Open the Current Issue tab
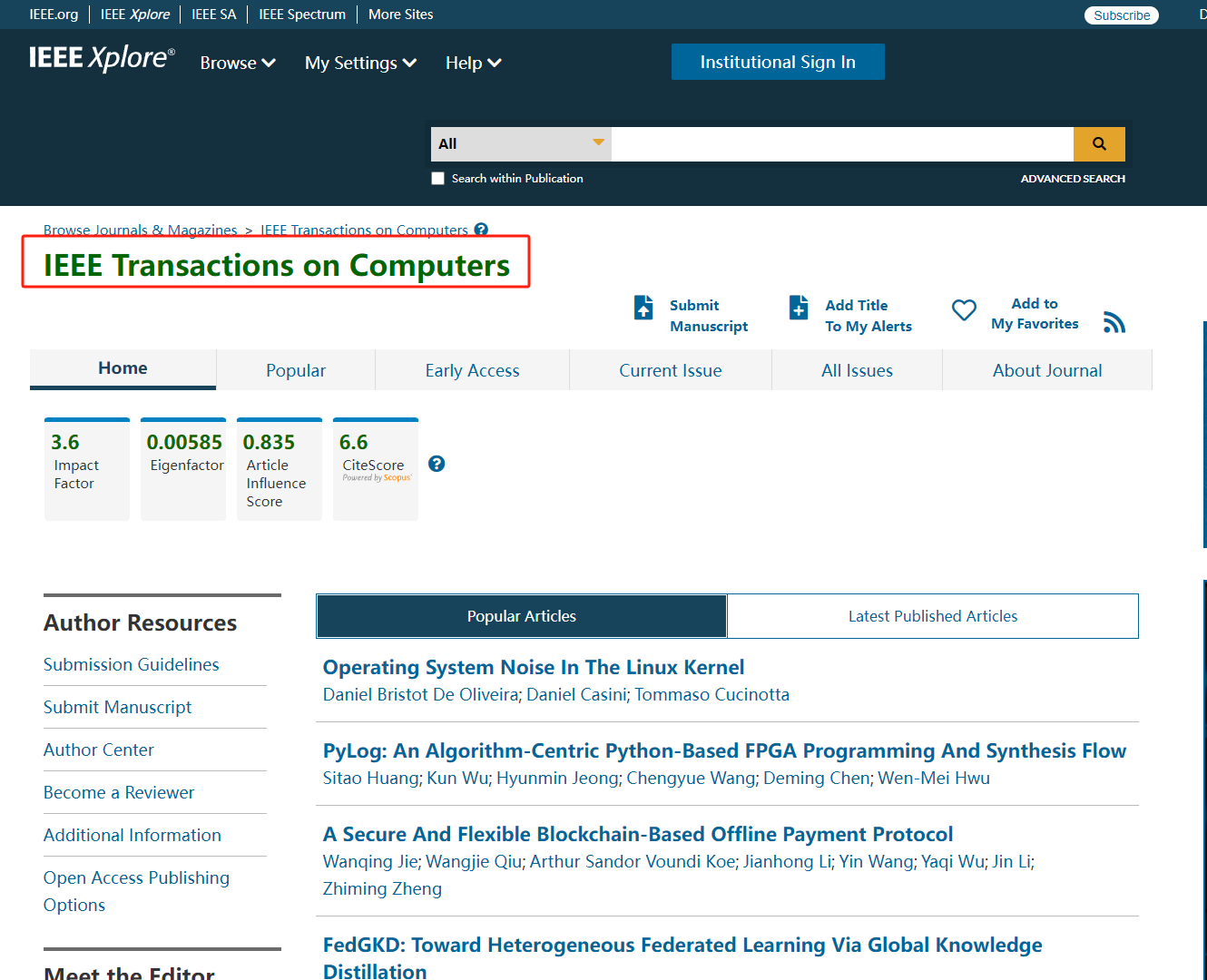 point(671,370)
